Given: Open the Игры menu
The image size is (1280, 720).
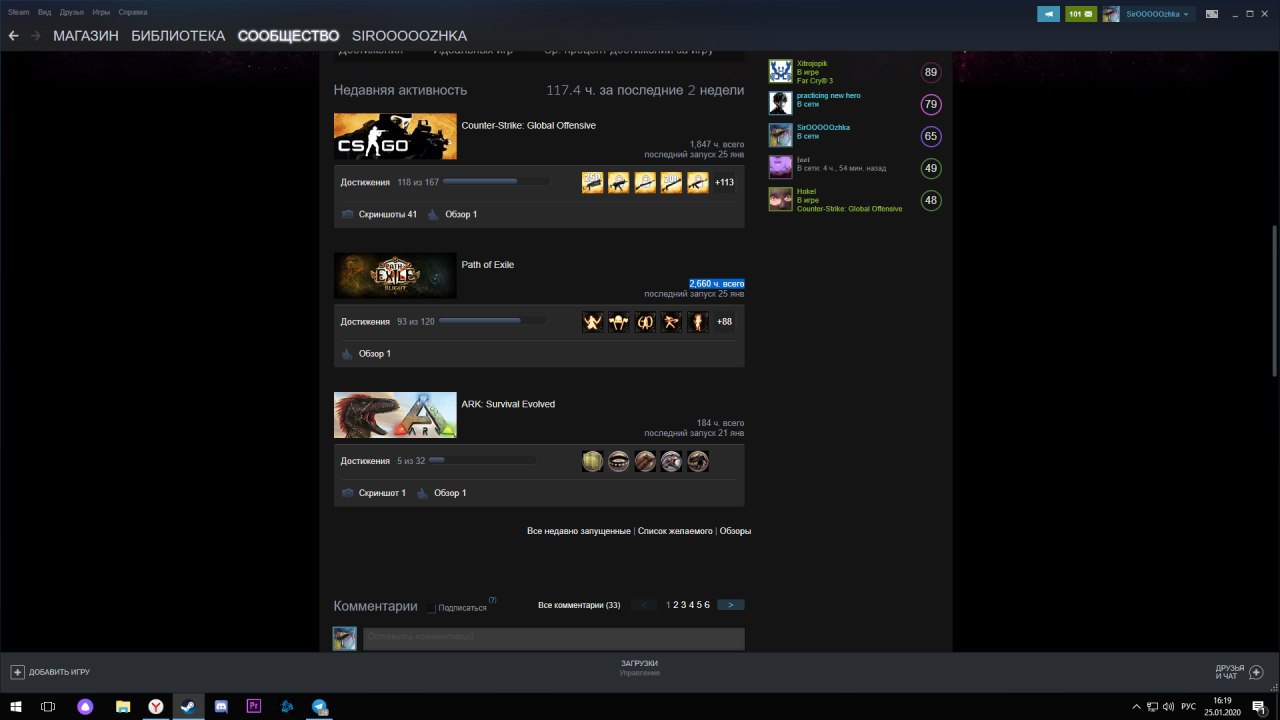Looking at the screenshot, I should click(x=101, y=12).
